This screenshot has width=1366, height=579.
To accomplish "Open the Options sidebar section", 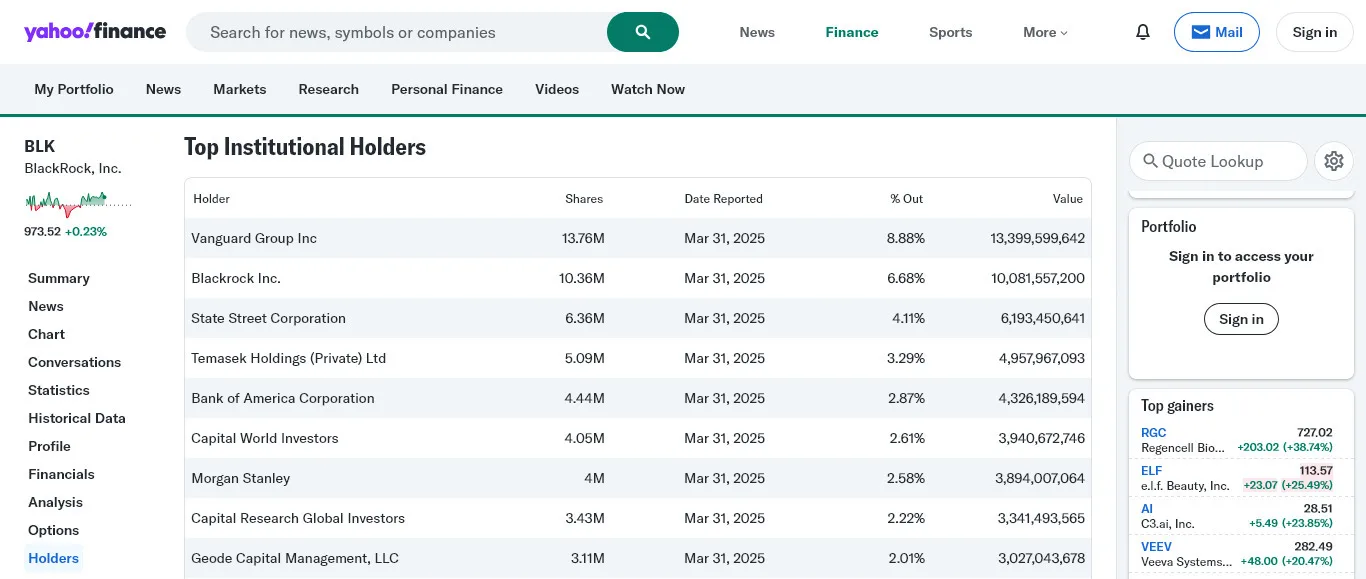I will [x=53, y=530].
